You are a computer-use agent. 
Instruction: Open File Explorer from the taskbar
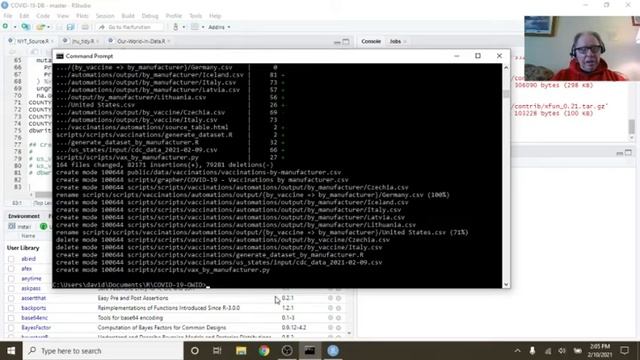pos(241,351)
